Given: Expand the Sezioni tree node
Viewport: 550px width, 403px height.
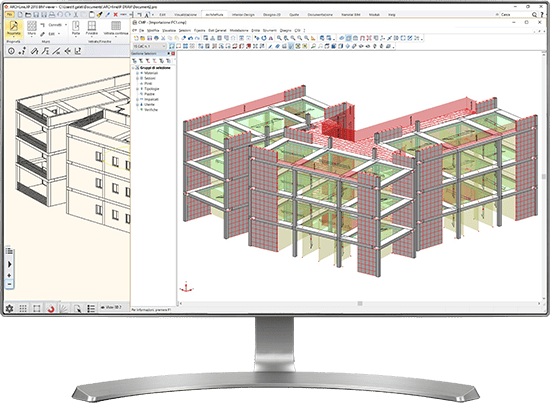Looking at the screenshot, I should tap(138, 78).
